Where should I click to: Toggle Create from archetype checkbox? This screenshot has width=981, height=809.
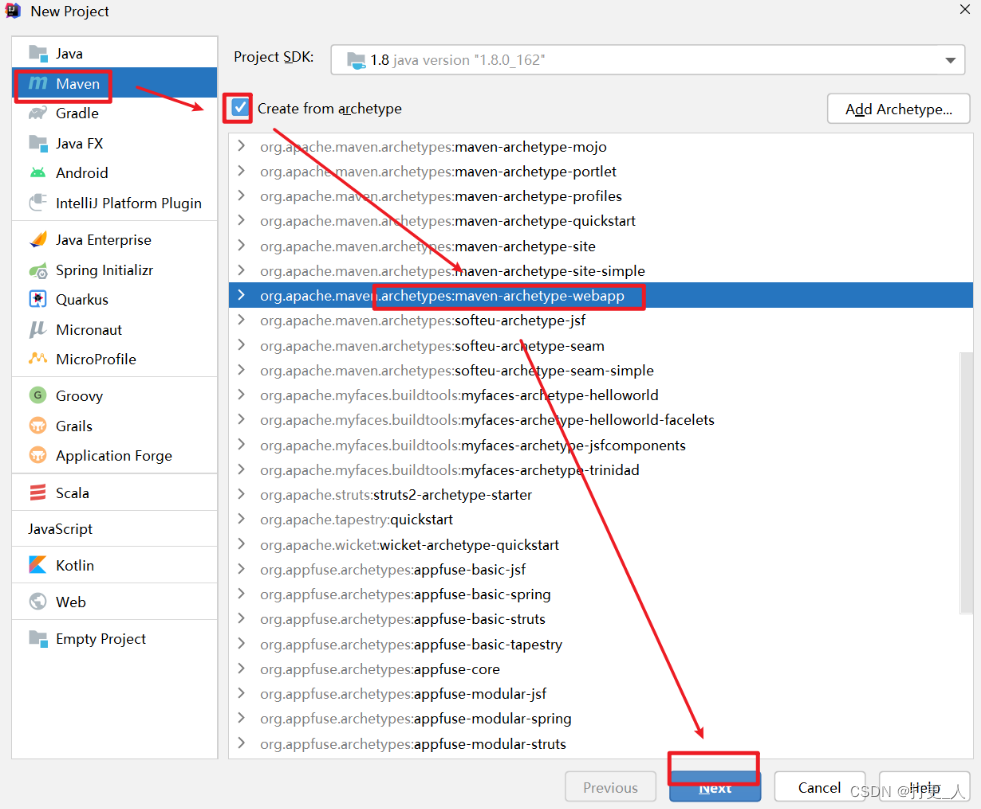pyautogui.click(x=240, y=108)
